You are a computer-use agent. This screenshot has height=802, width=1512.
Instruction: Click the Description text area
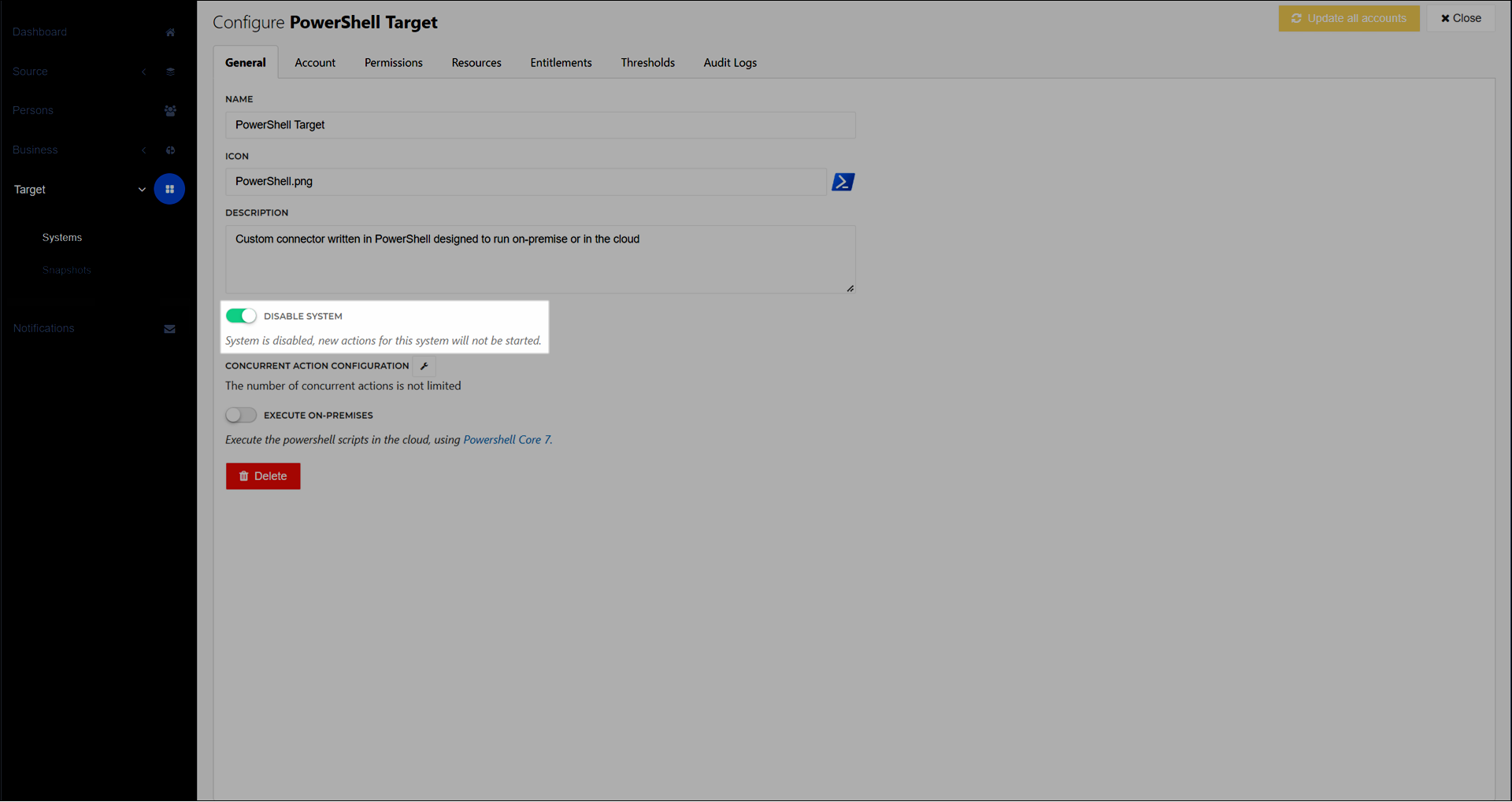540,260
